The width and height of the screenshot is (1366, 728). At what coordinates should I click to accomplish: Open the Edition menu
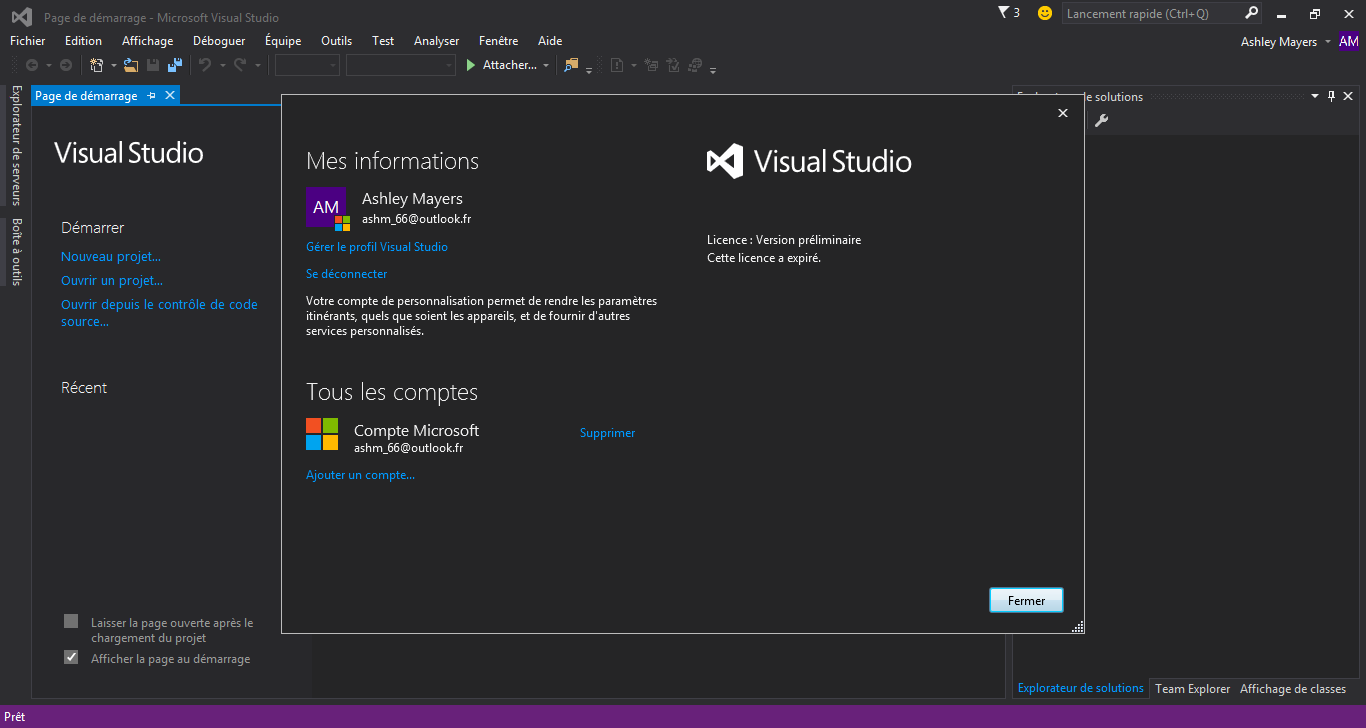point(83,41)
